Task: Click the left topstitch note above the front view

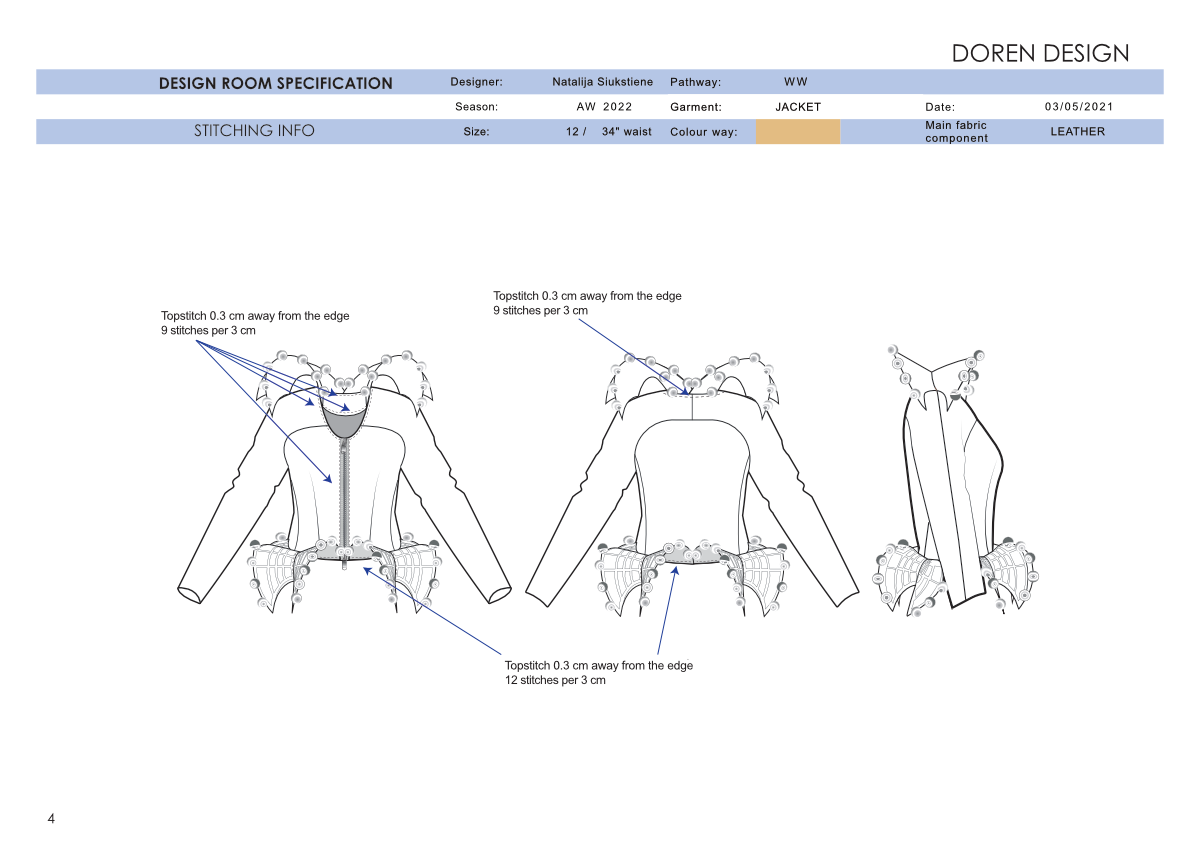Action: pyautogui.click(x=255, y=323)
